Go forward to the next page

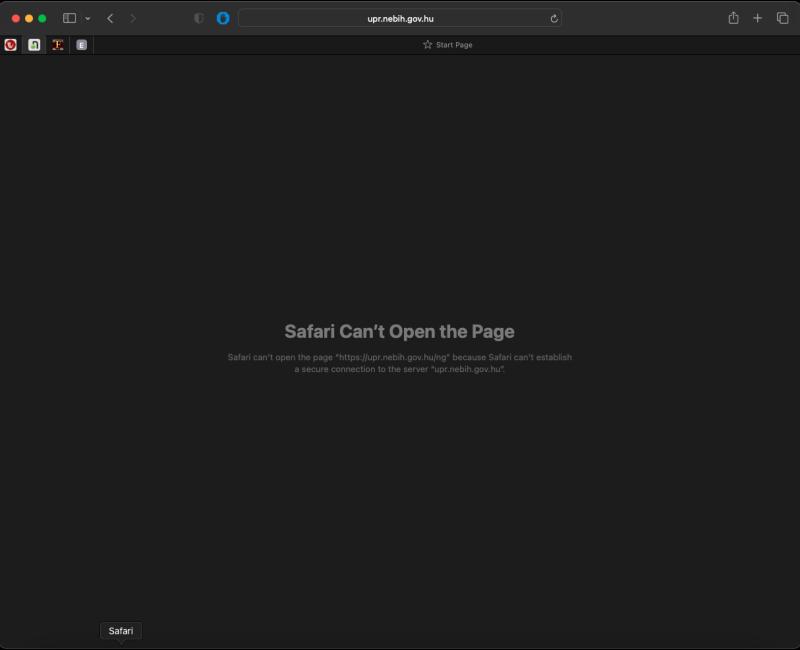[x=133, y=18]
